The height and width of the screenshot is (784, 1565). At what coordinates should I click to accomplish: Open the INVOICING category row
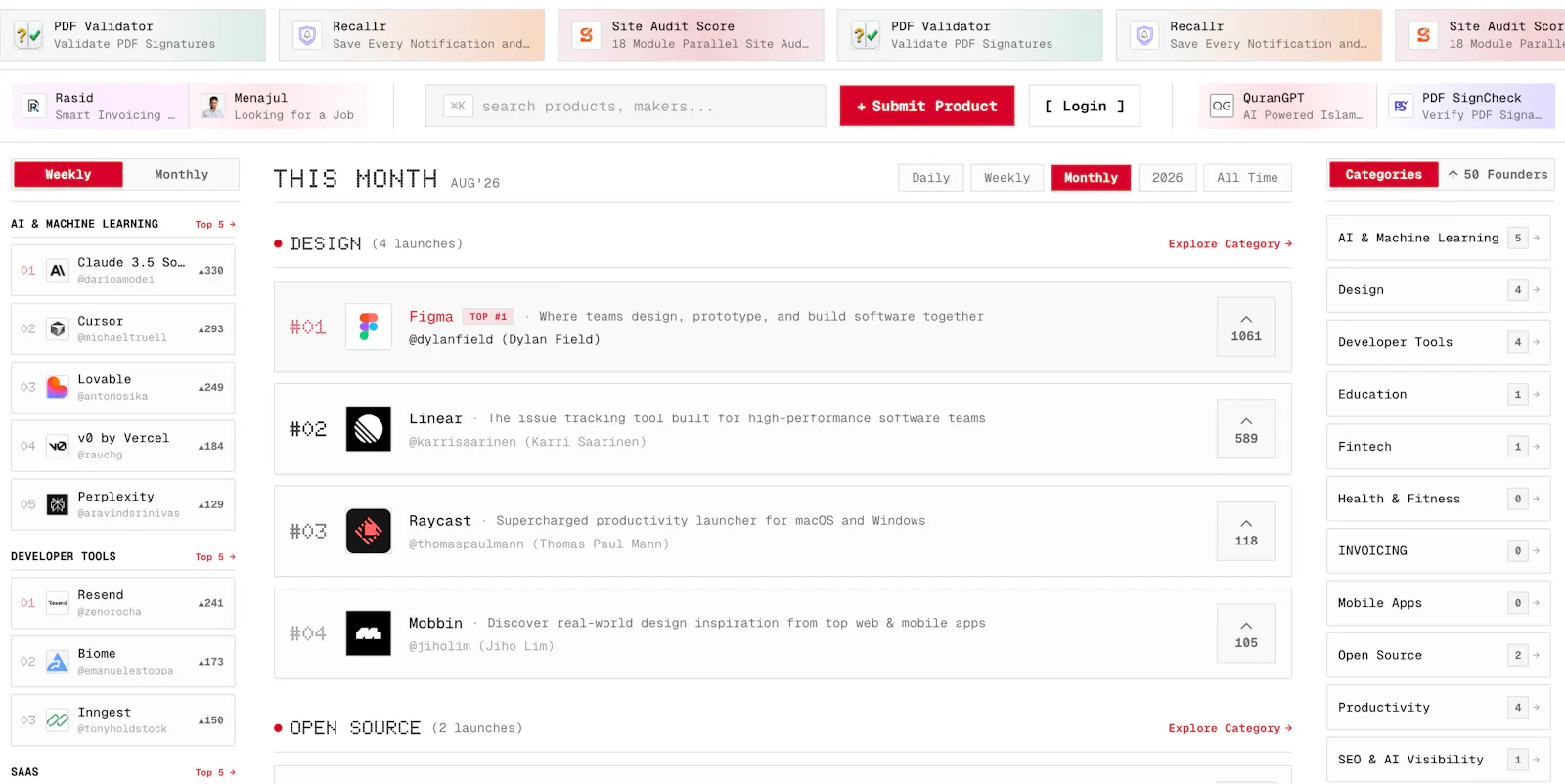point(1438,550)
